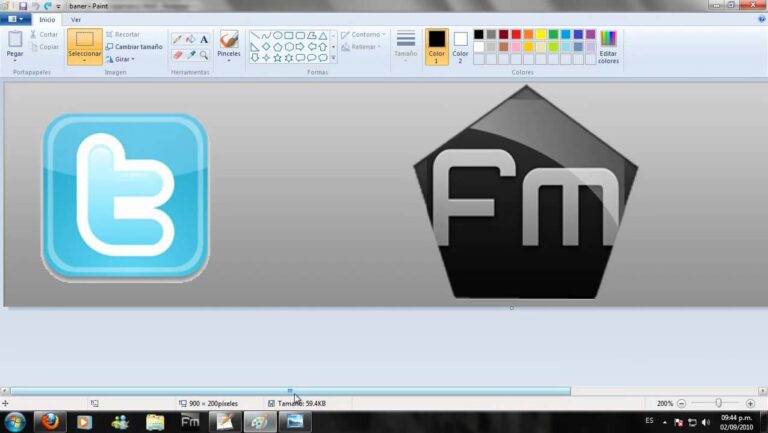Pick the orange color swatch
The height and width of the screenshot is (433, 768).
pyautogui.click(x=528, y=34)
